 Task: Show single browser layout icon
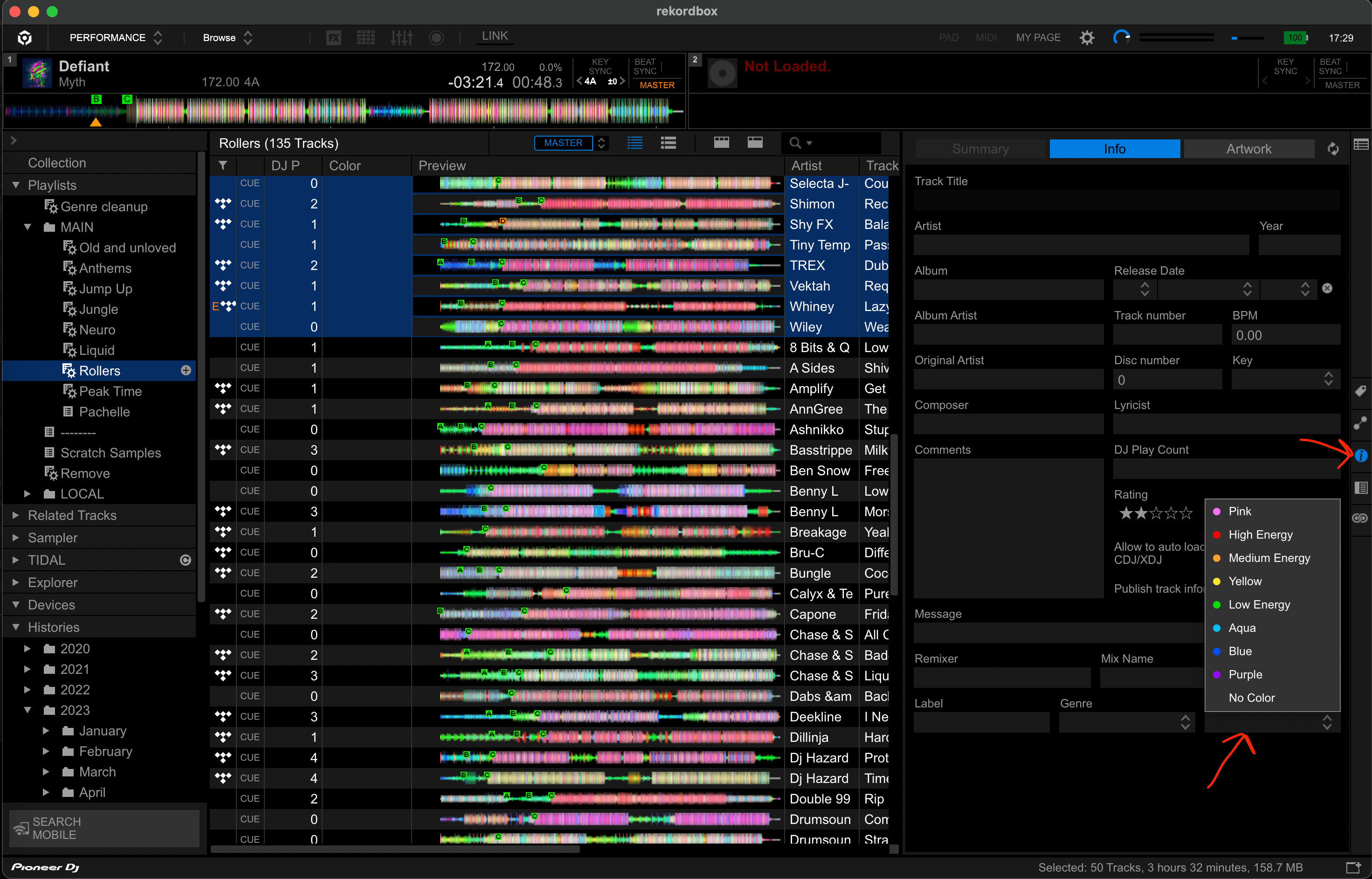coord(755,142)
